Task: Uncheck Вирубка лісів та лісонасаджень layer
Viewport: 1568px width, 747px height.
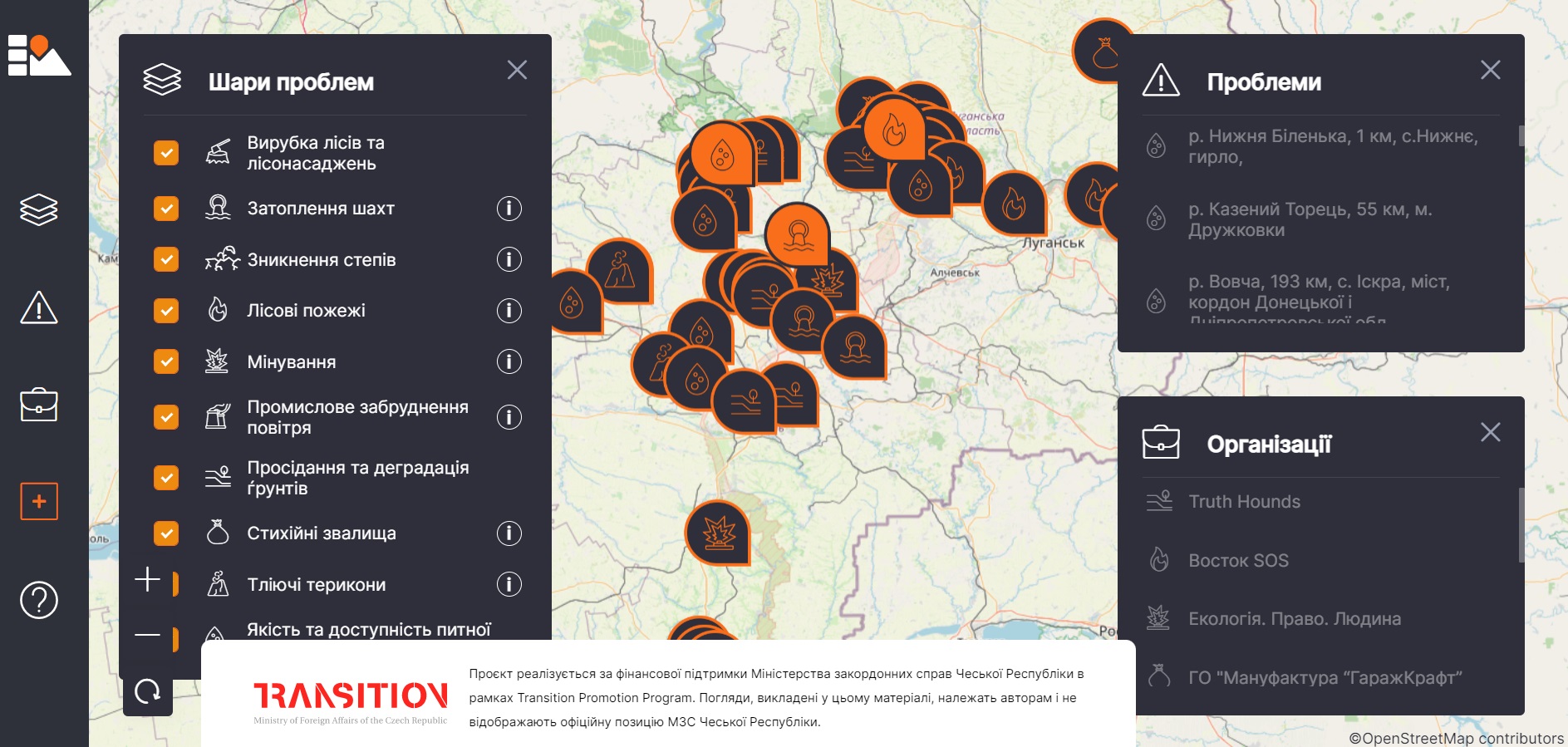Action: click(x=166, y=153)
